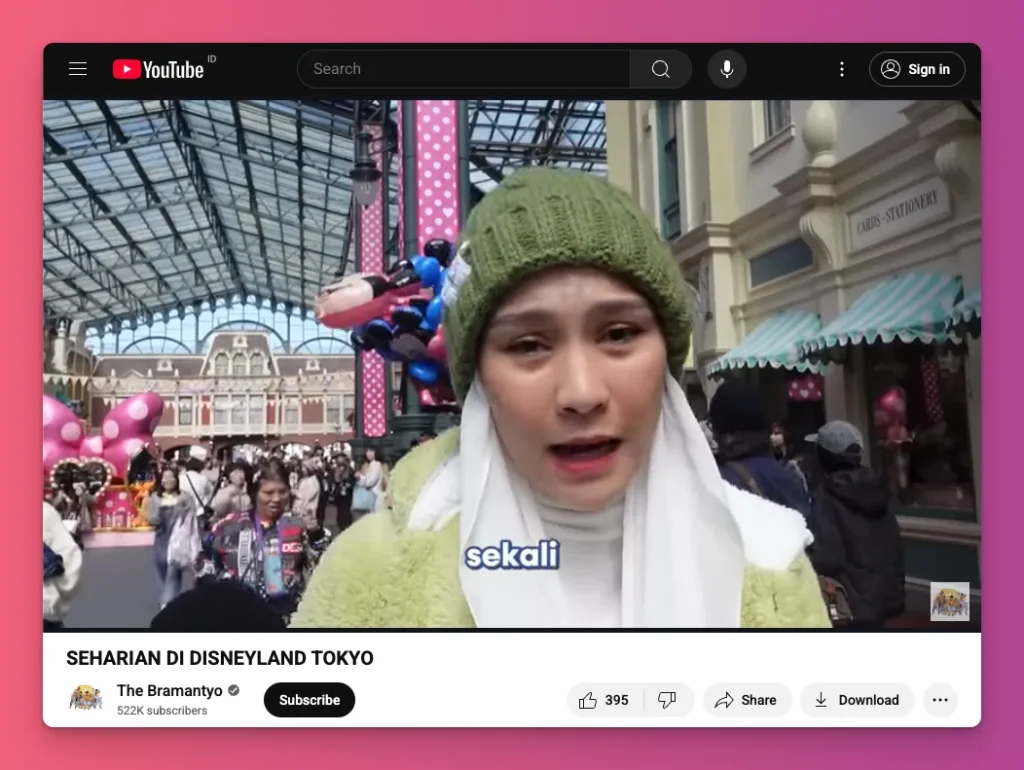Click the 395 like count area
The height and width of the screenshot is (770, 1024).
click(616, 700)
